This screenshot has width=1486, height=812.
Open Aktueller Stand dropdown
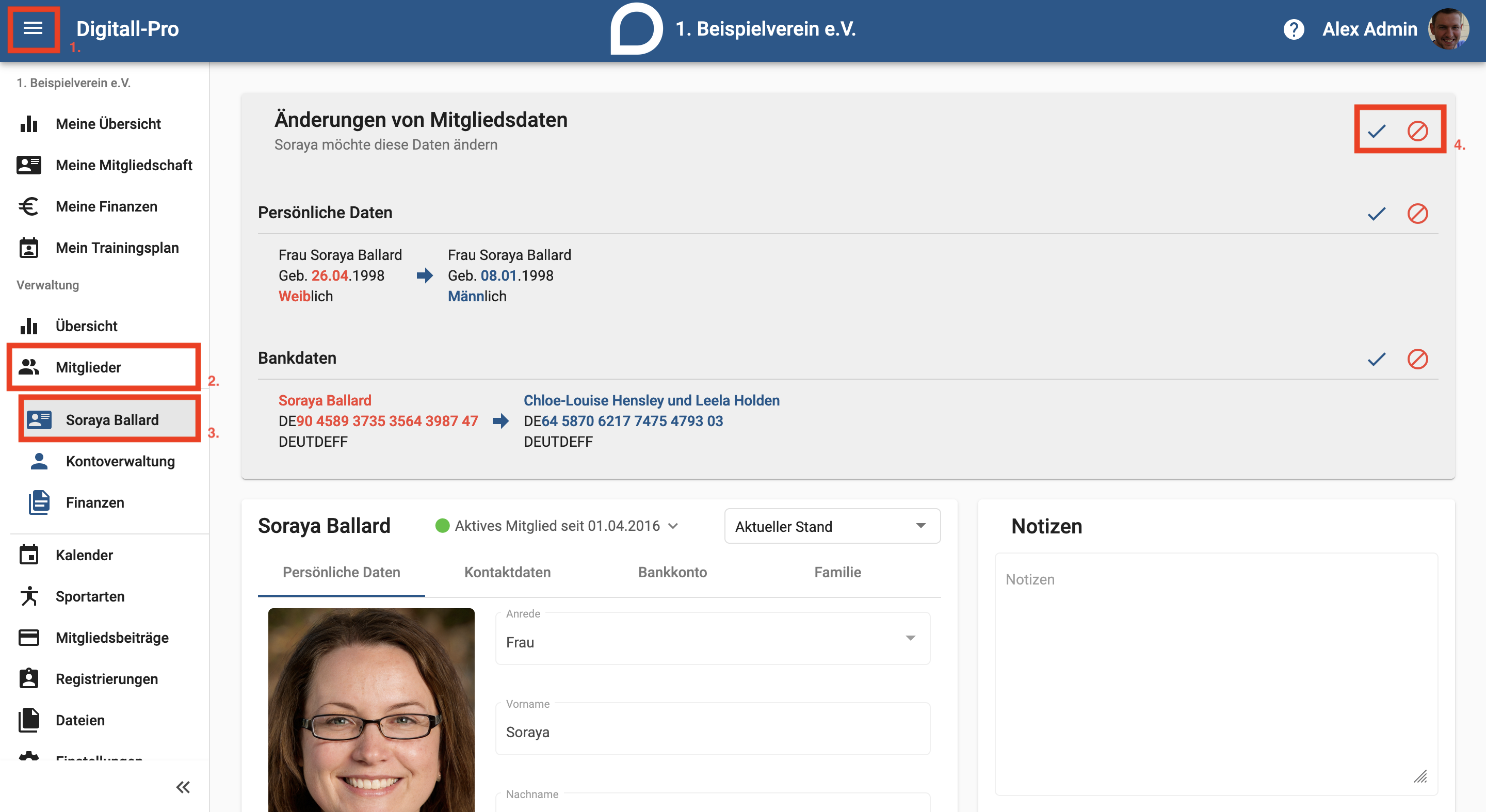click(x=832, y=526)
